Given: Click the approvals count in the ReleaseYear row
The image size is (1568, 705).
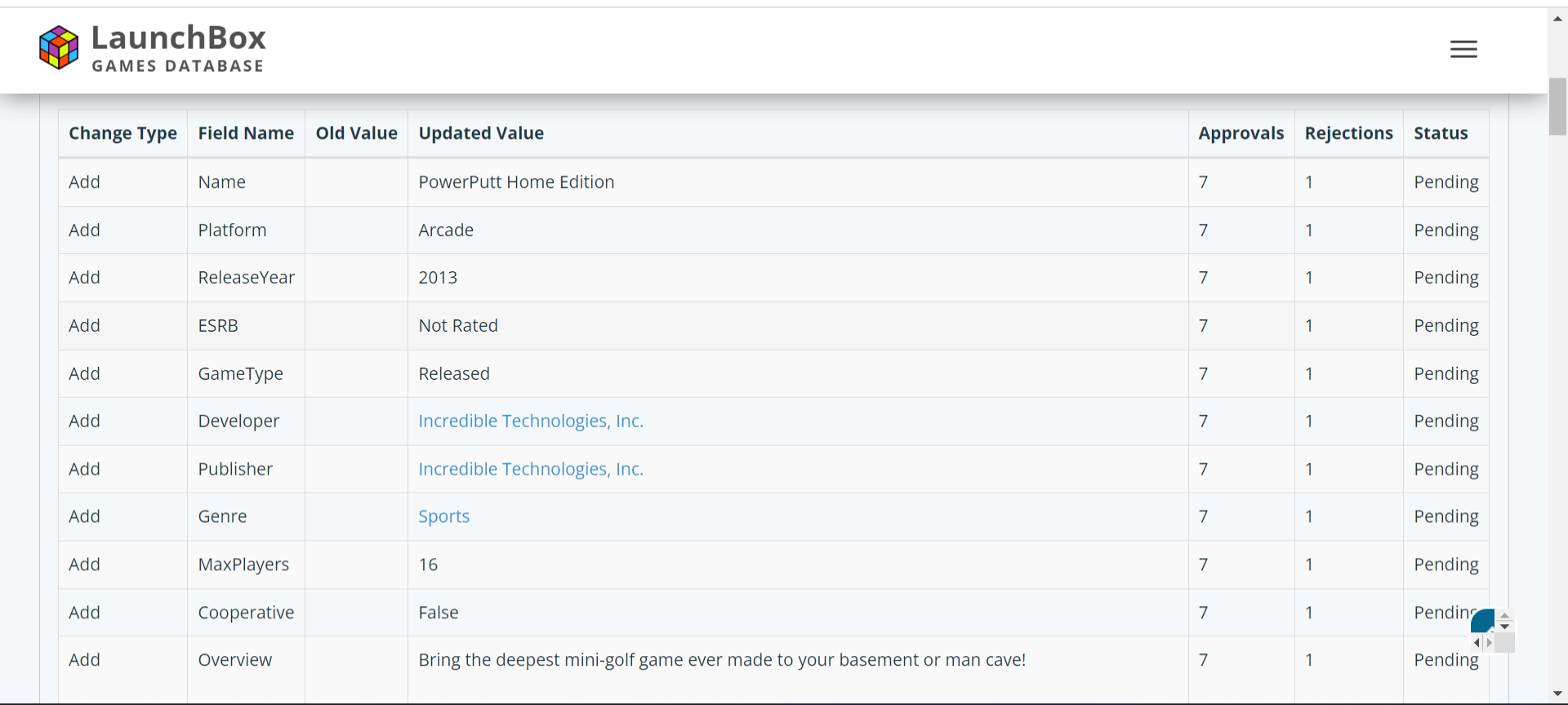Looking at the screenshot, I should [x=1203, y=278].
